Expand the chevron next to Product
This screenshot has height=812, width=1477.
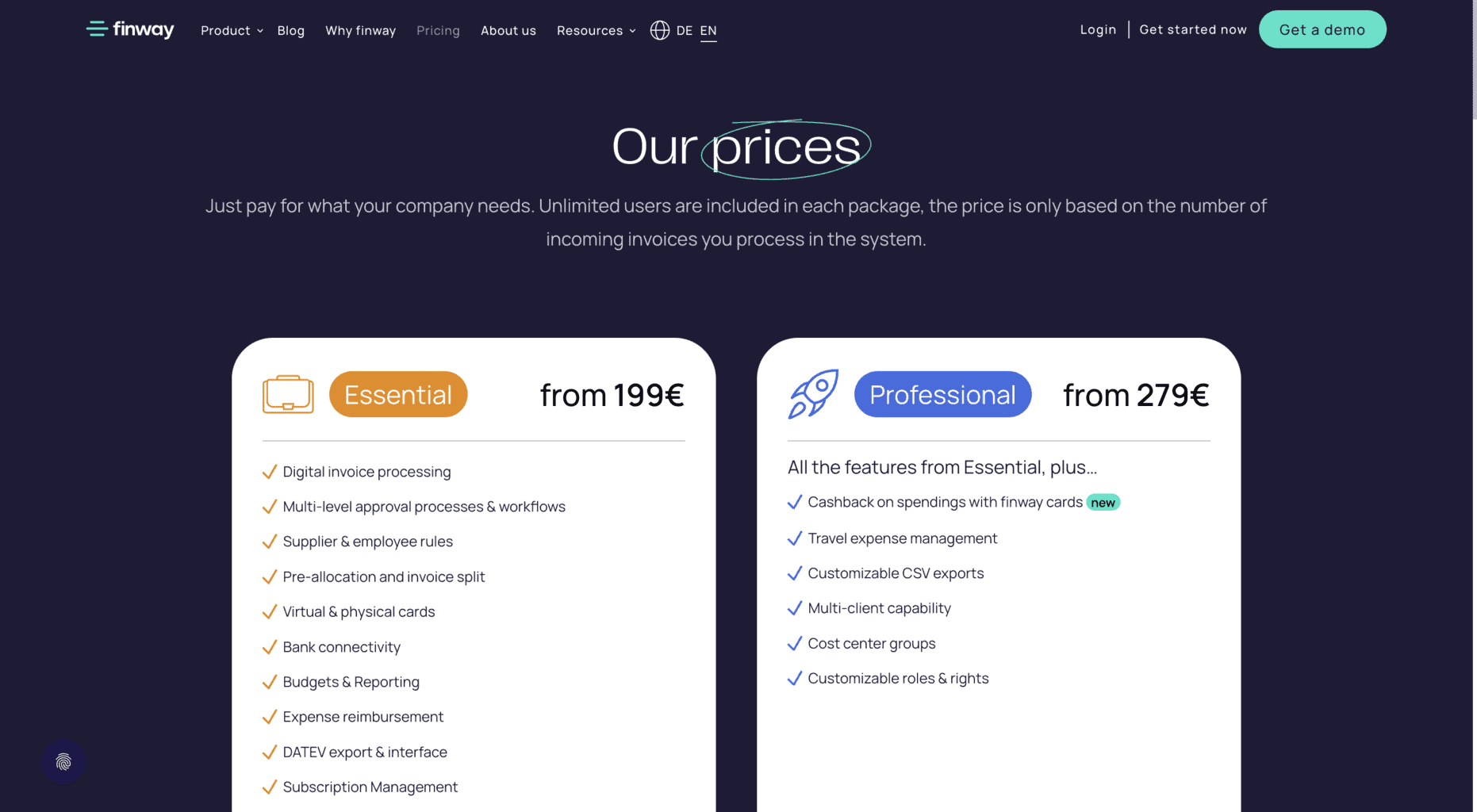click(259, 31)
